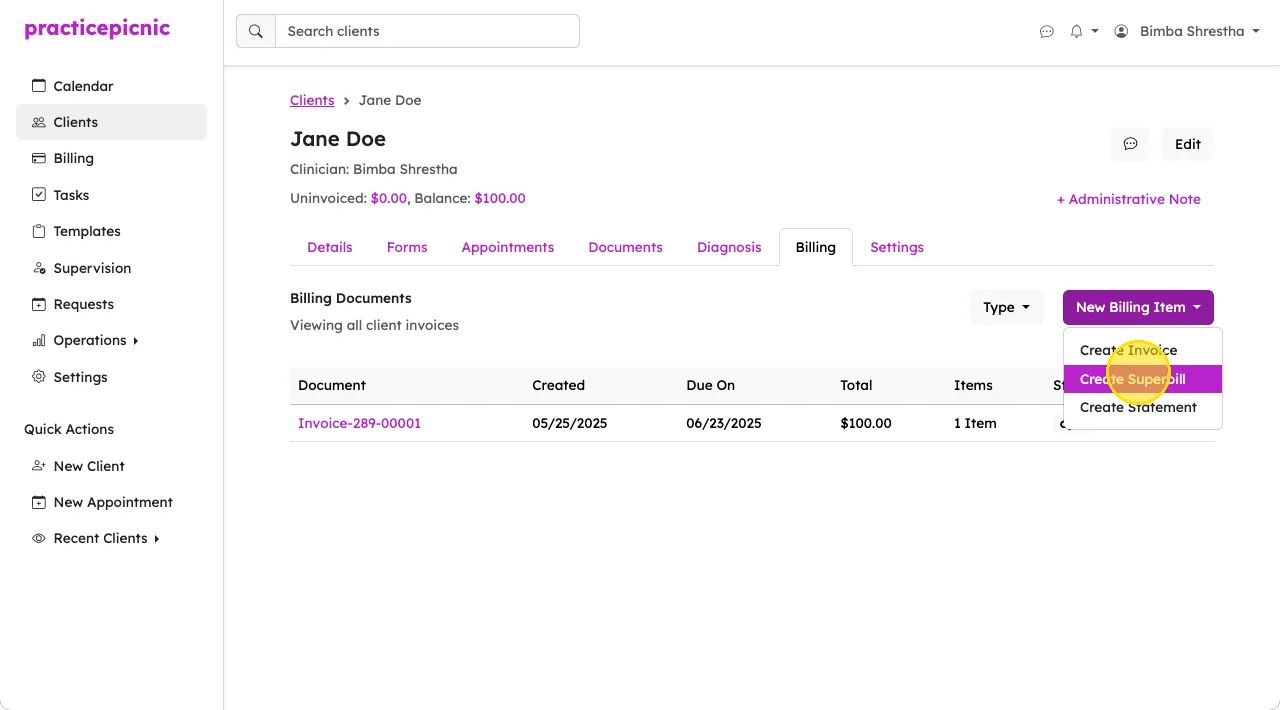Image resolution: width=1280 pixels, height=710 pixels.
Task: Click the Due On column header
Action: point(711,385)
